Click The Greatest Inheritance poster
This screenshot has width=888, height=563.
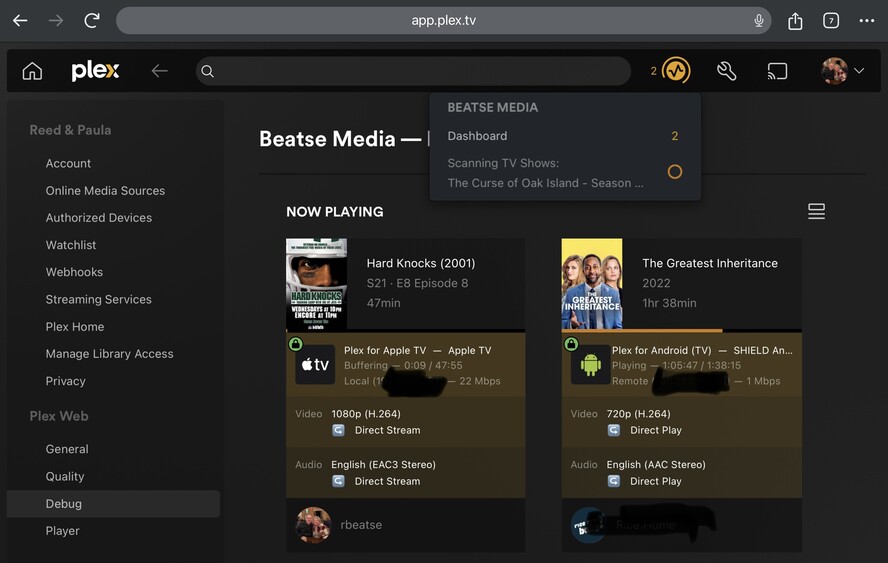tap(592, 284)
